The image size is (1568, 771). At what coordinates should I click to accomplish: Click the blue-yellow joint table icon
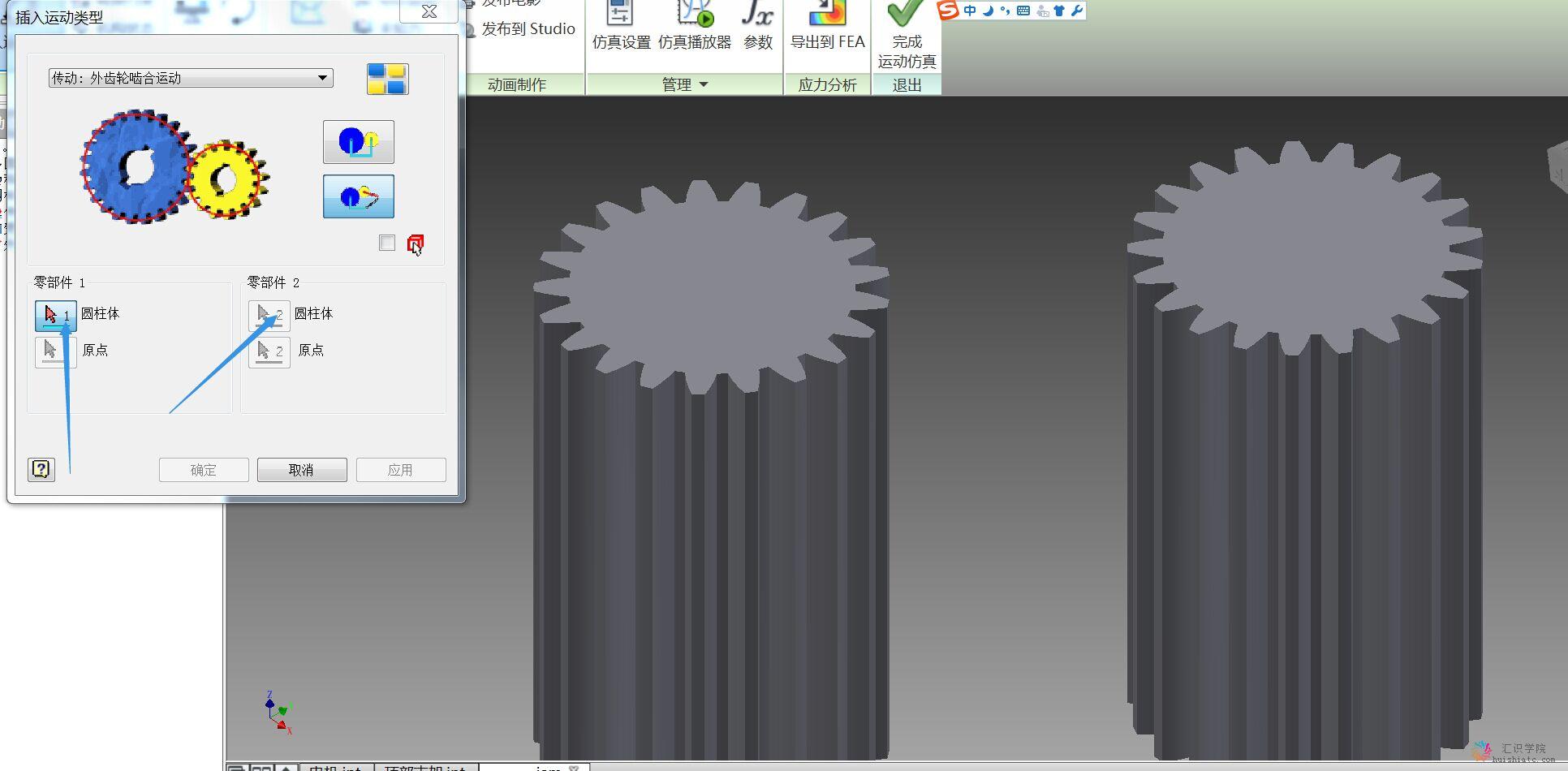pos(387,80)
